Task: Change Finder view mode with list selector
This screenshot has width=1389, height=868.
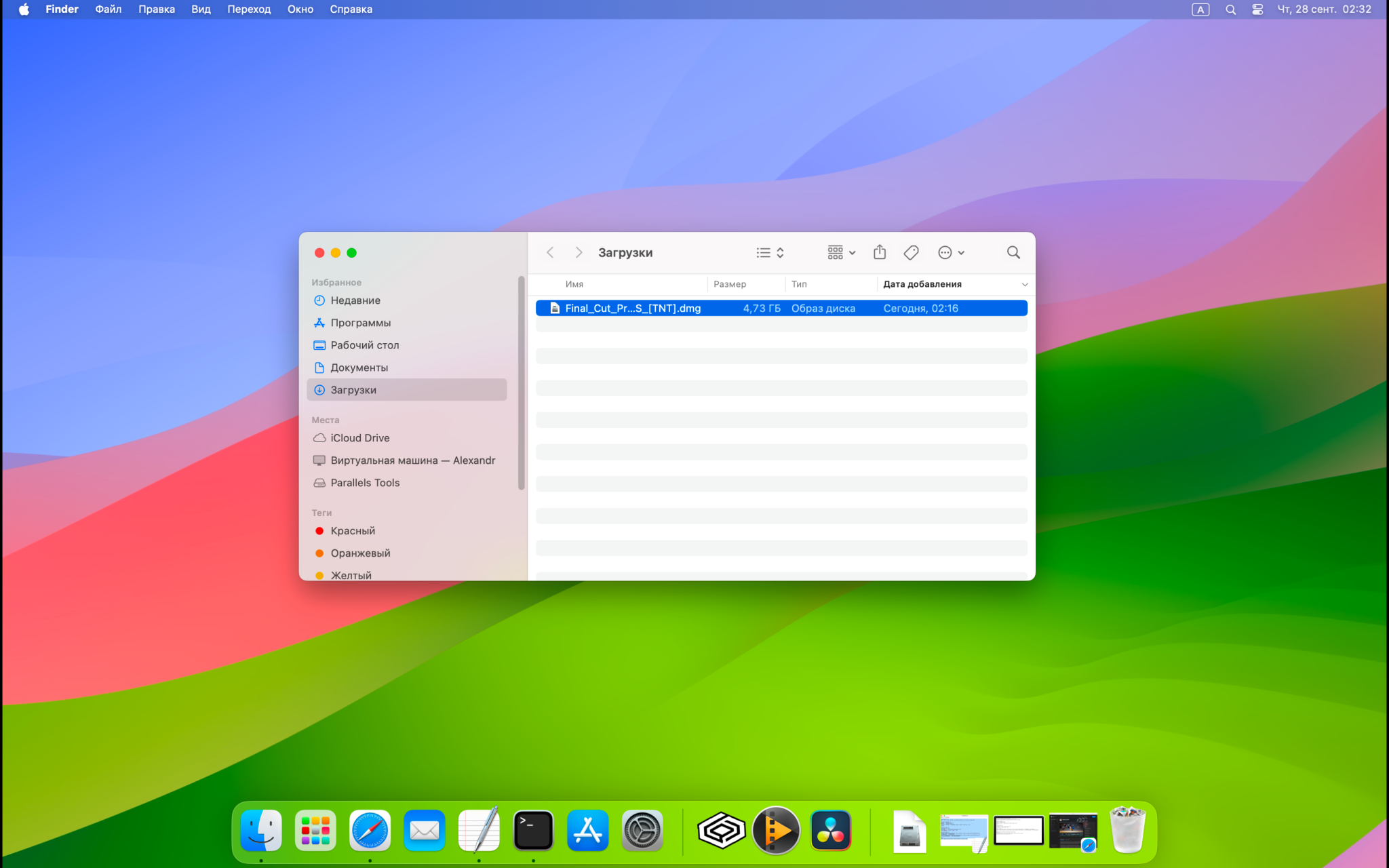Action: tap(770, 252)
